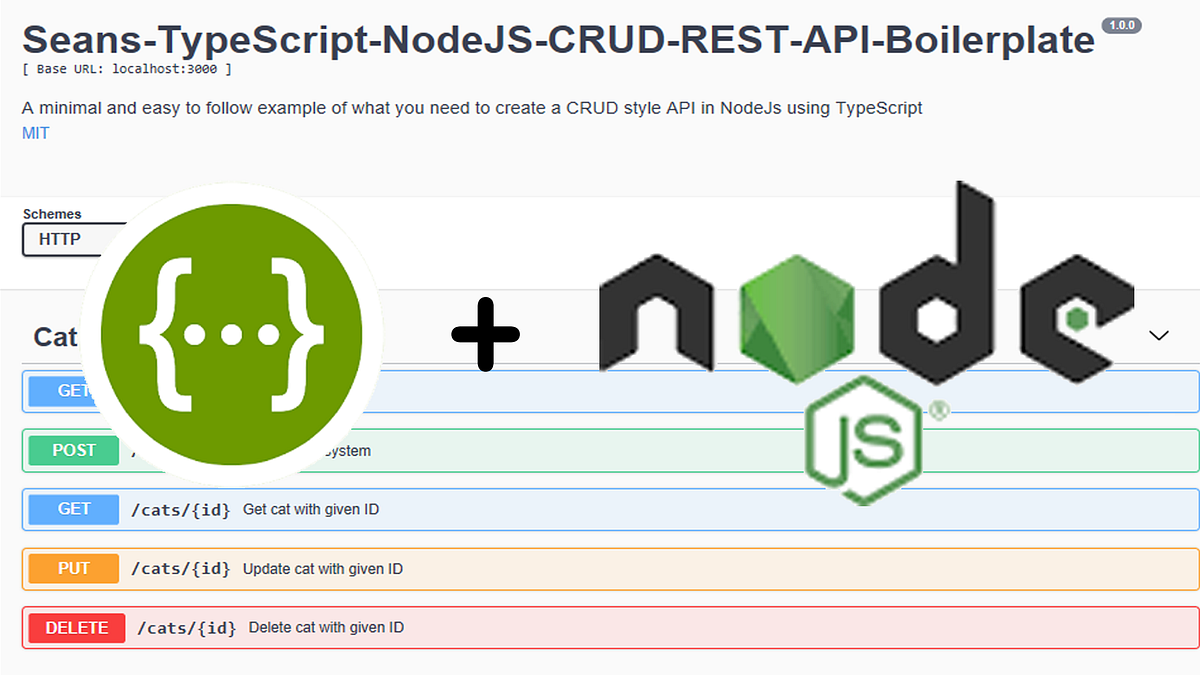Screen dimensions: 1200x675
Task: Click the green hexagon in the node wordmark
Action: point(795,320)
